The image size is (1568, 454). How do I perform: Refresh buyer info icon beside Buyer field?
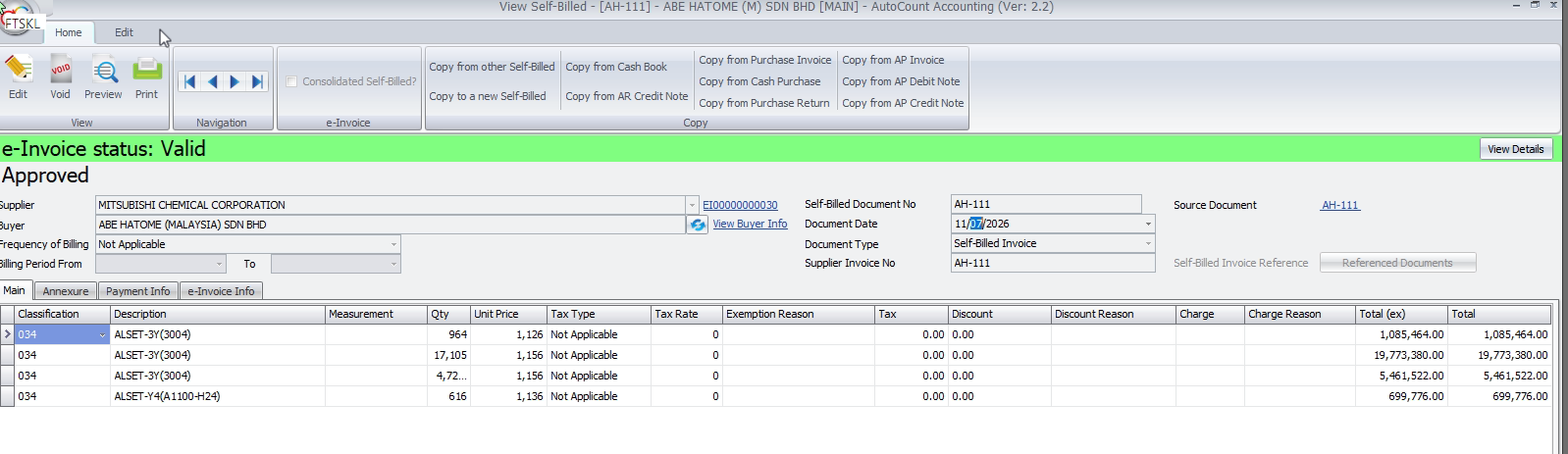(698, 225)
